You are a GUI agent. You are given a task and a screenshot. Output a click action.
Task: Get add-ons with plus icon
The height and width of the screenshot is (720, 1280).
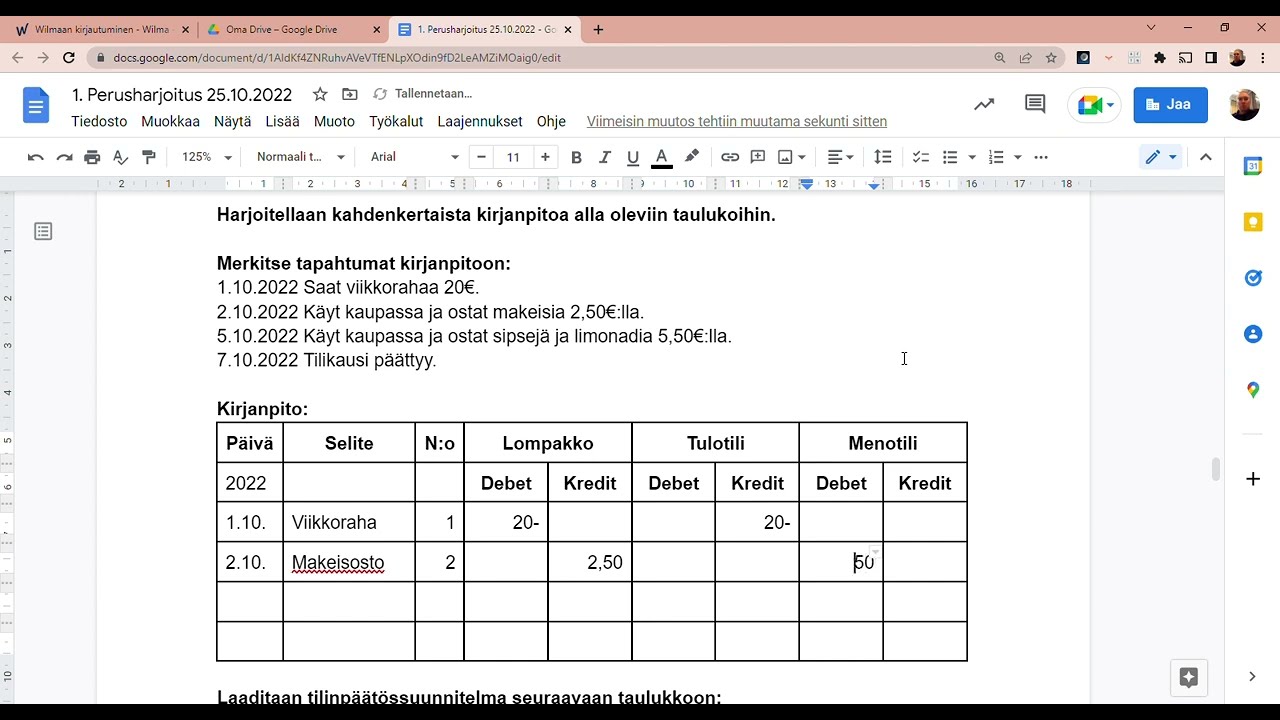(1253, 479)
